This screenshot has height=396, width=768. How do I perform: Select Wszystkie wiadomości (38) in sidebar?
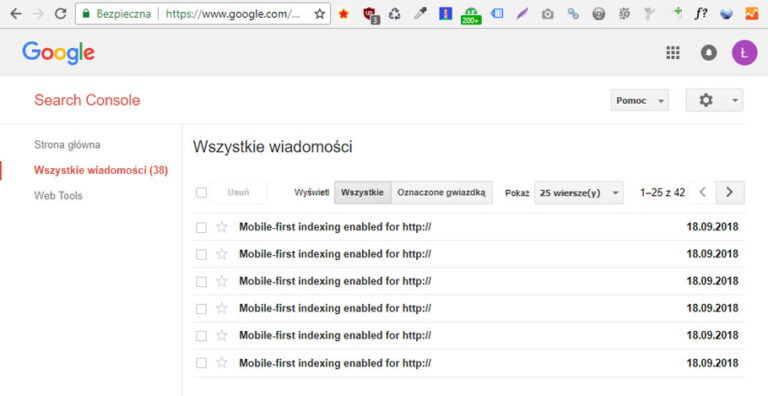(x=101, y=170)
